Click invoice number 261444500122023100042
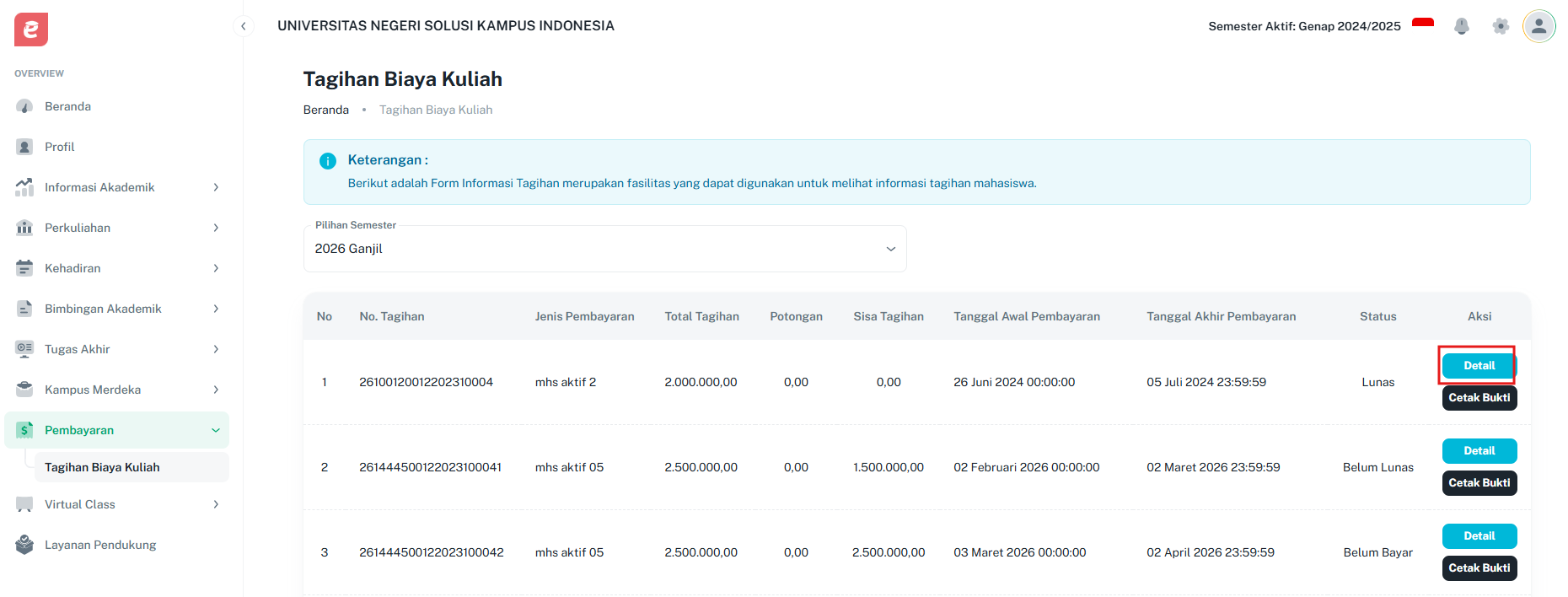1568x597 pixels. click(x=432, y=552)
